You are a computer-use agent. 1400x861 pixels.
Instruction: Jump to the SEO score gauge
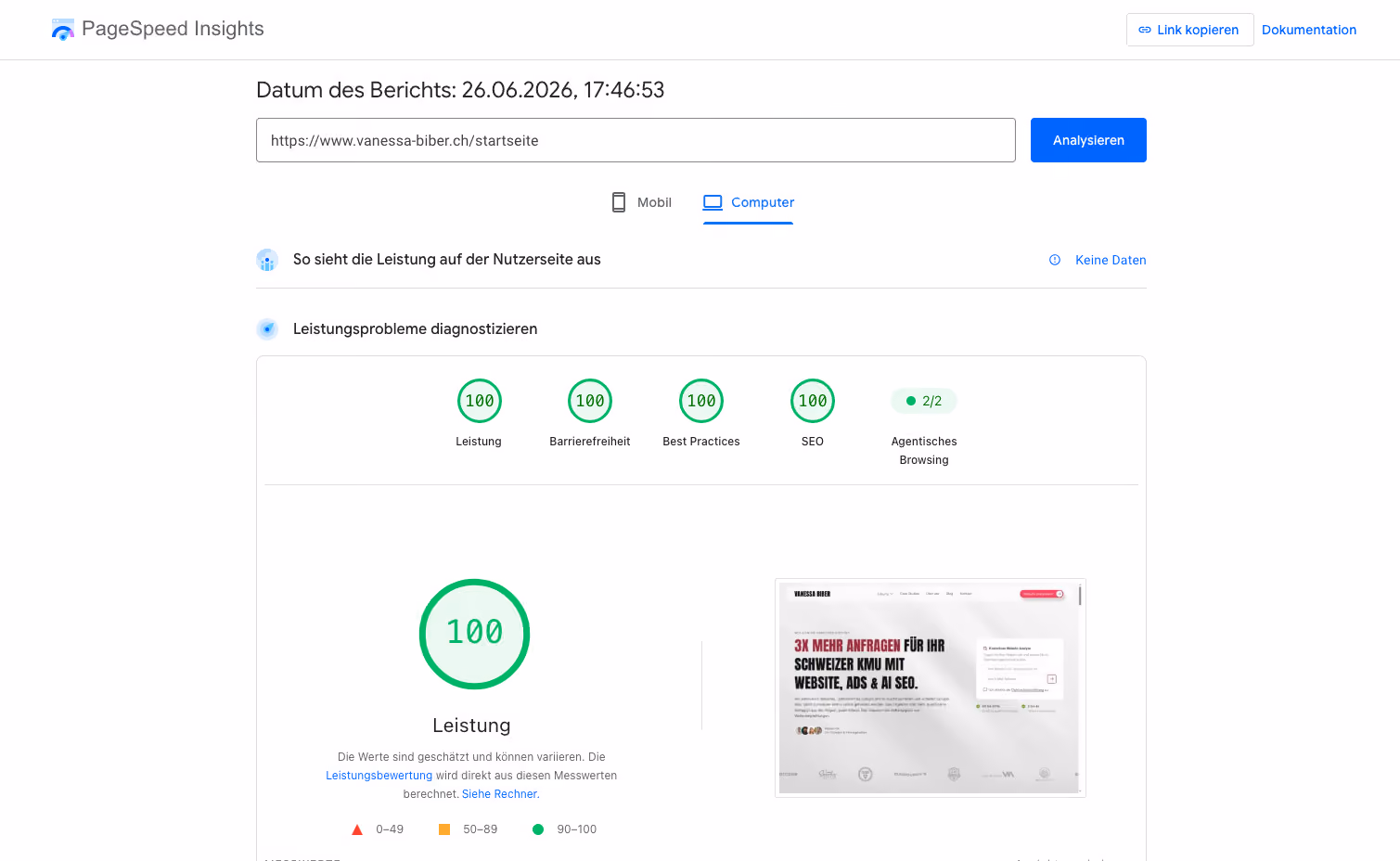click(x=813, y=401)
